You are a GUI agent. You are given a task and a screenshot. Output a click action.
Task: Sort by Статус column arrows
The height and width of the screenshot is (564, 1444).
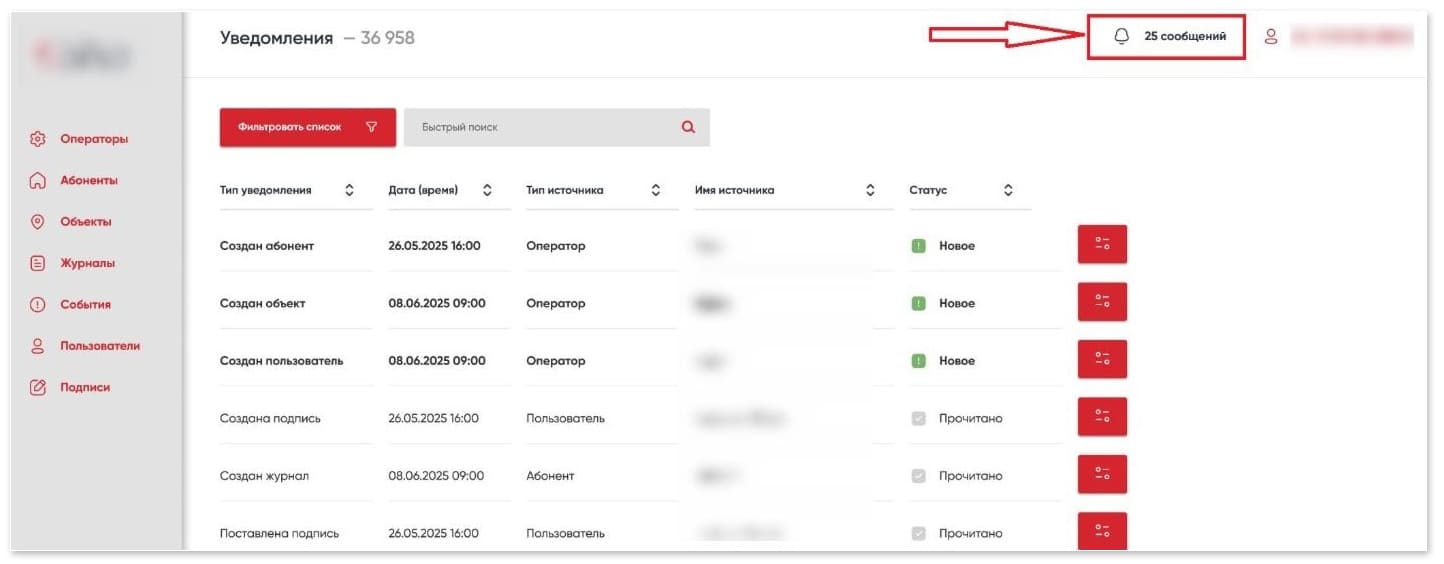pos(1008,190)
